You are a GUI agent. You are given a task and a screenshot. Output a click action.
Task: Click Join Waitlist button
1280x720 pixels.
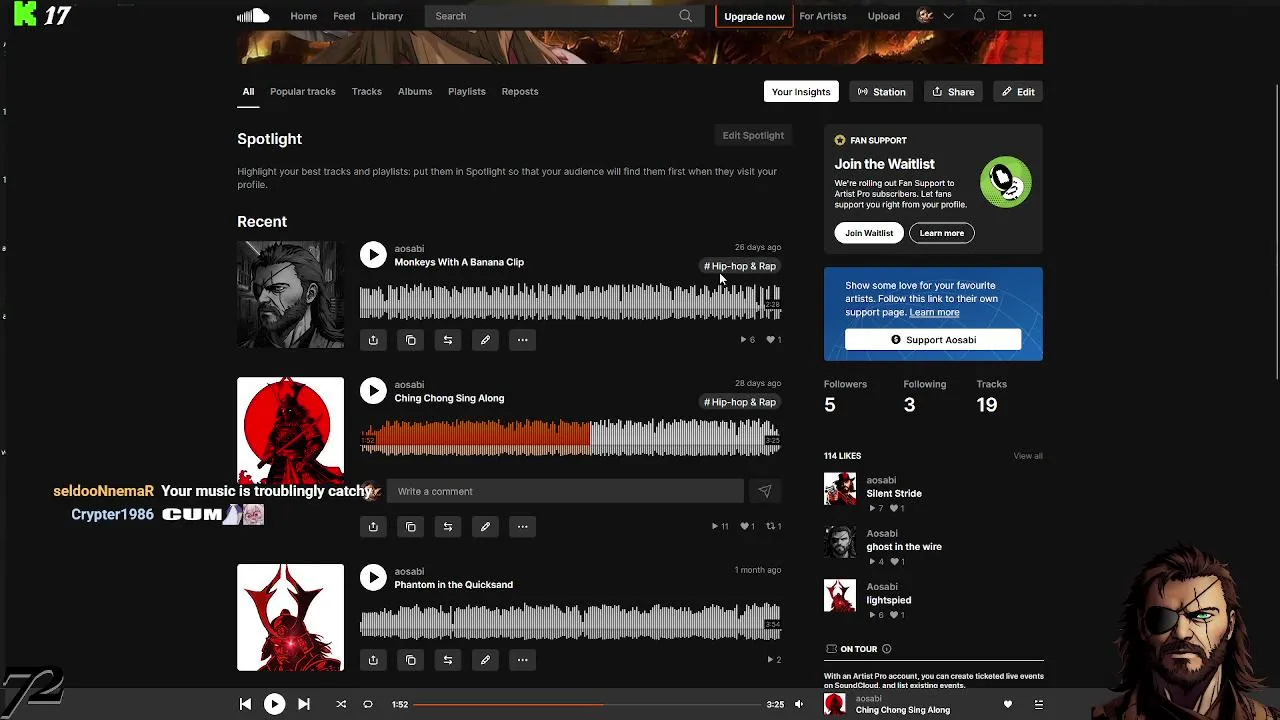pos(869,233)
